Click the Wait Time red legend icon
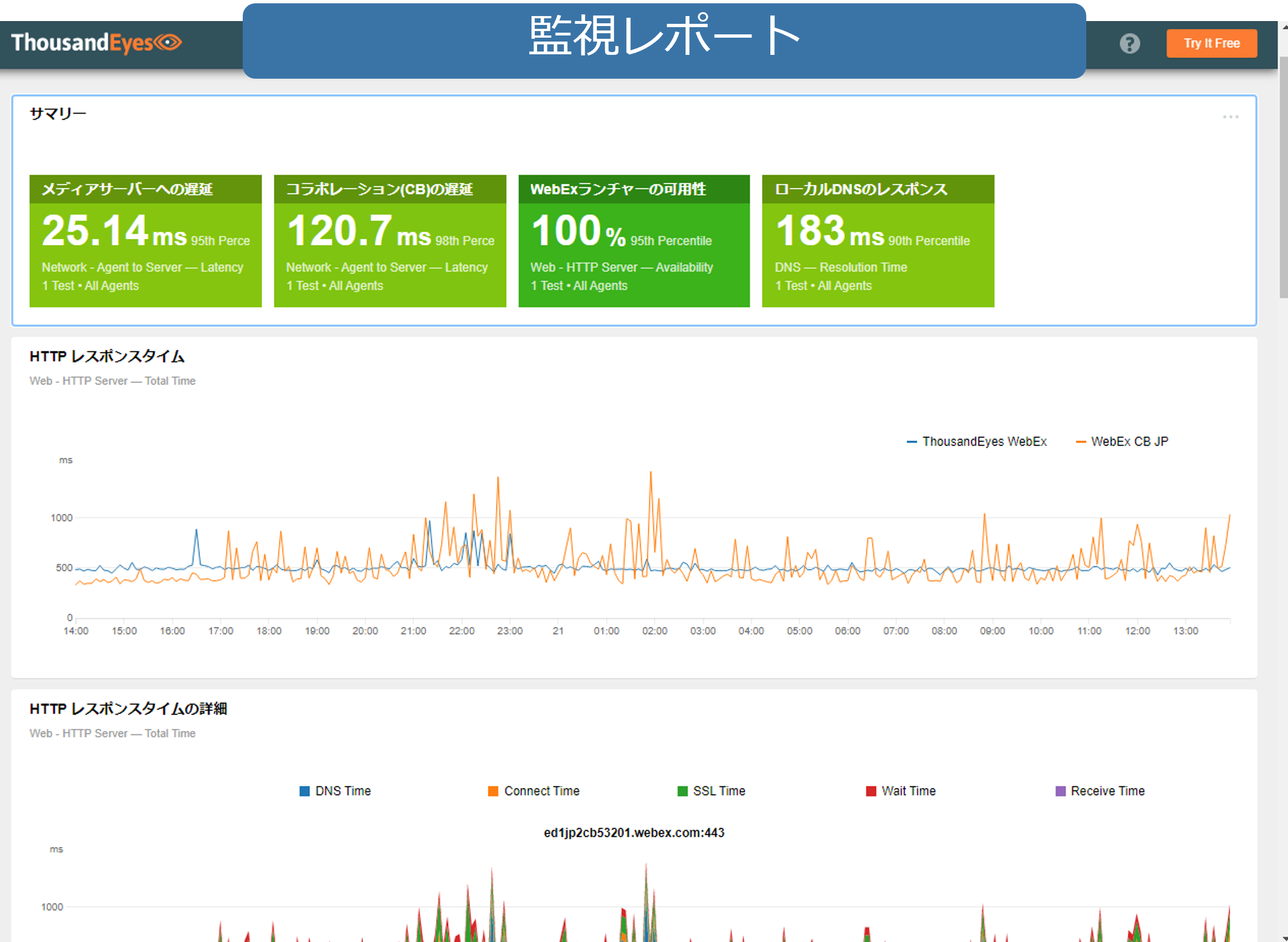Screen dimensions: 1288x942 (871, 791)
